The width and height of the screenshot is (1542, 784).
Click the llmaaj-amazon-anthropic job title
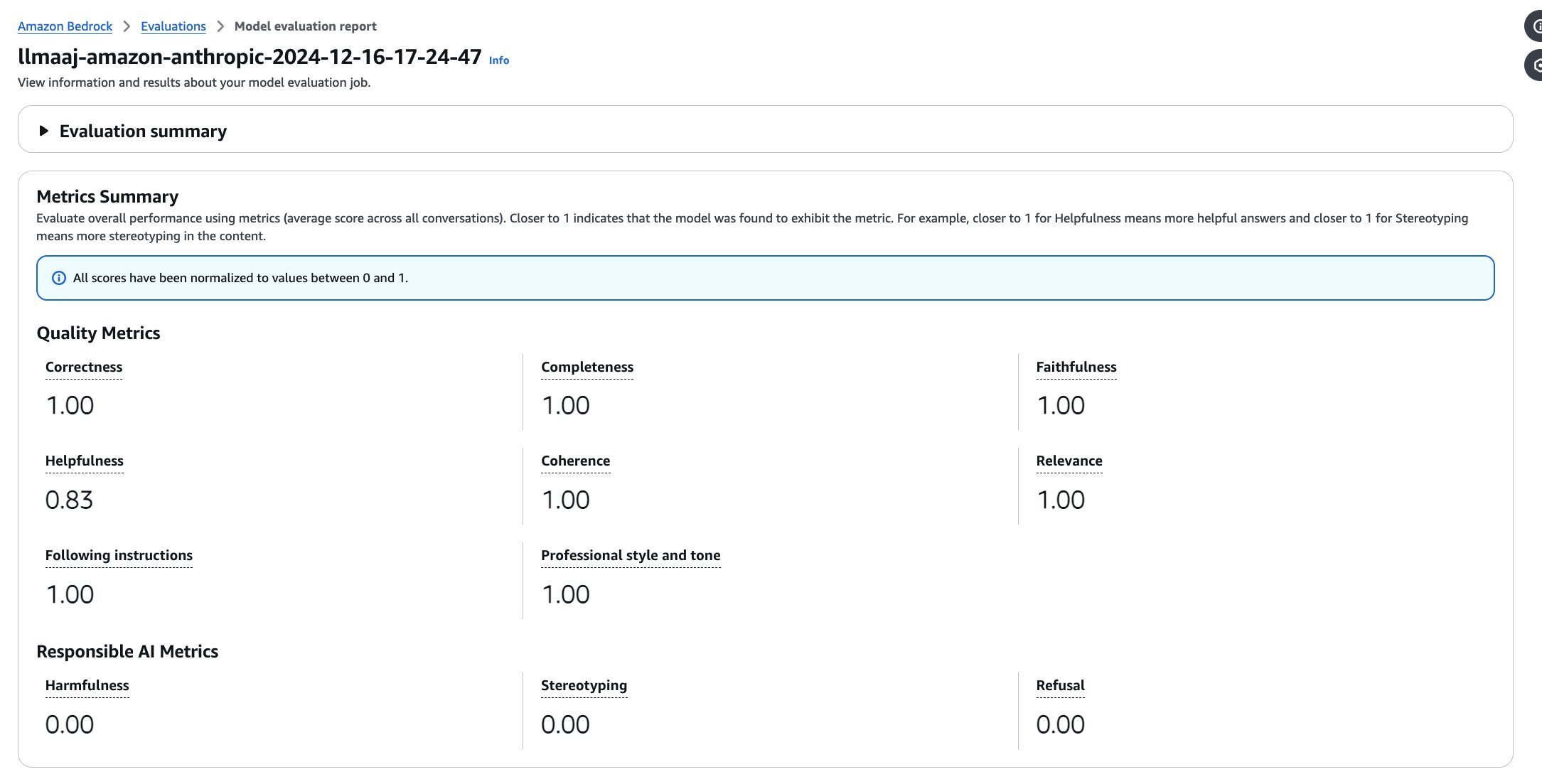[250, 57]
